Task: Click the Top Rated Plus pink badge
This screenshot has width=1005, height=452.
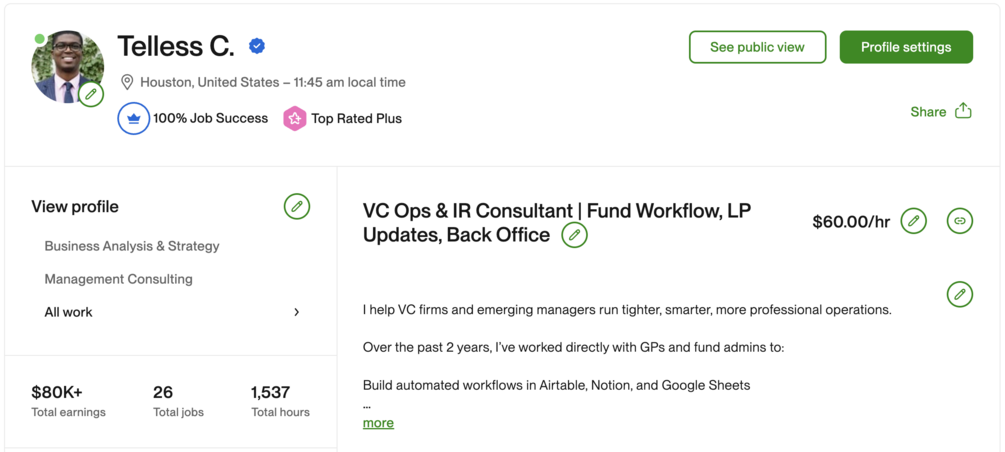Action: pyautogui.click(x=294, y=118)
